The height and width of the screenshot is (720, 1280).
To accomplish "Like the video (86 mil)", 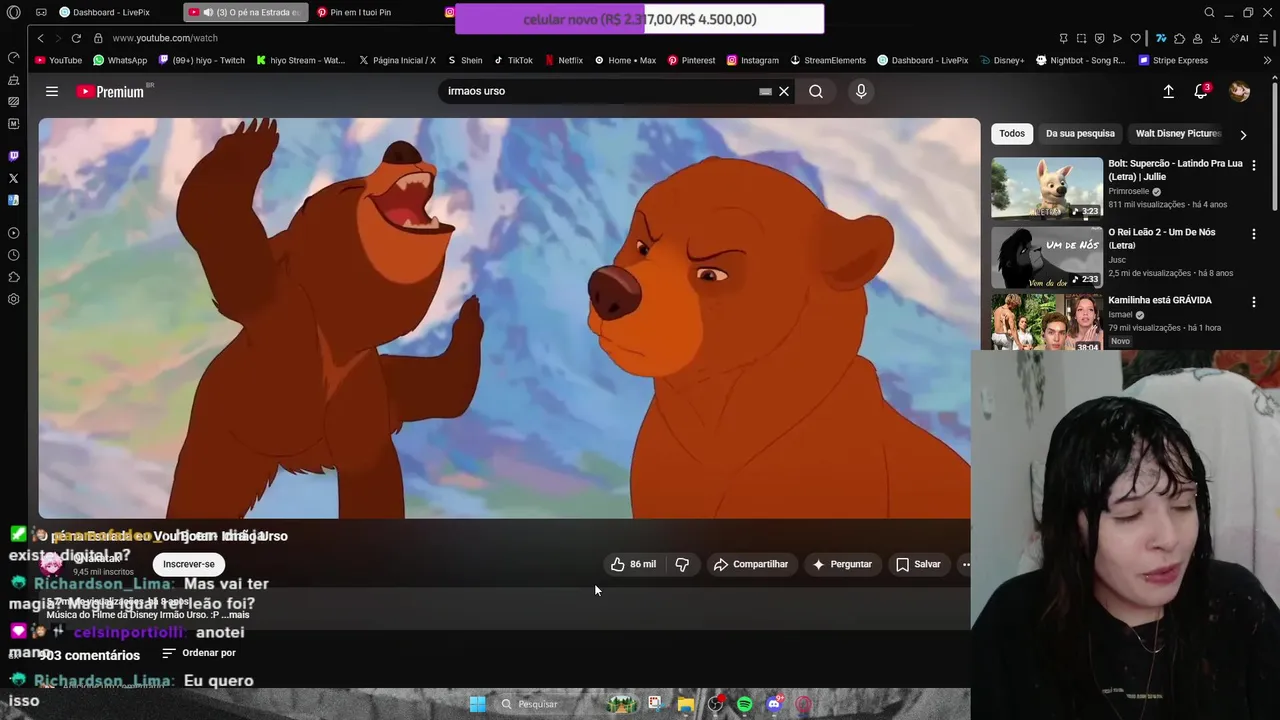I will 634,564.
